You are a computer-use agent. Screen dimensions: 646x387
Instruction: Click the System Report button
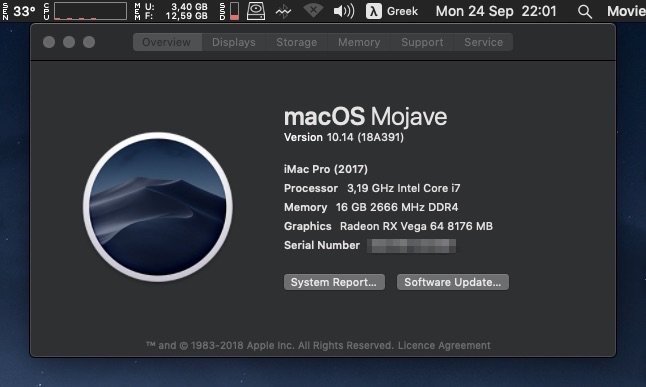(334, 282)
